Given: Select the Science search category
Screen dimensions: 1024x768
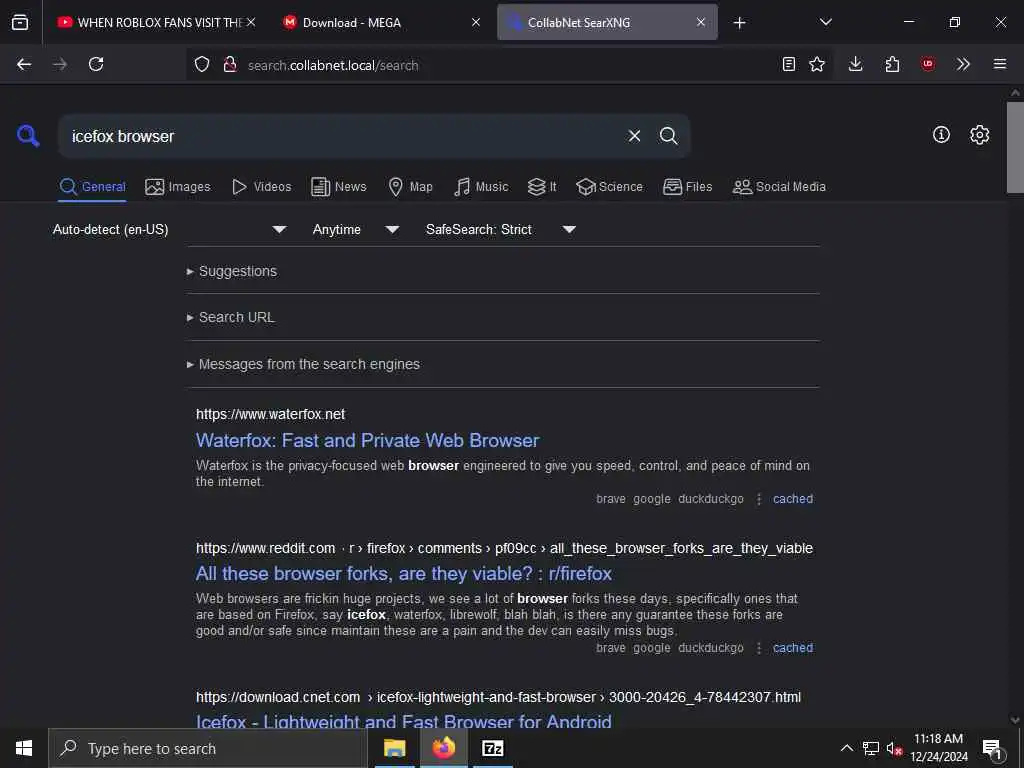Looking at the screenshot, I should coord(609,187).
